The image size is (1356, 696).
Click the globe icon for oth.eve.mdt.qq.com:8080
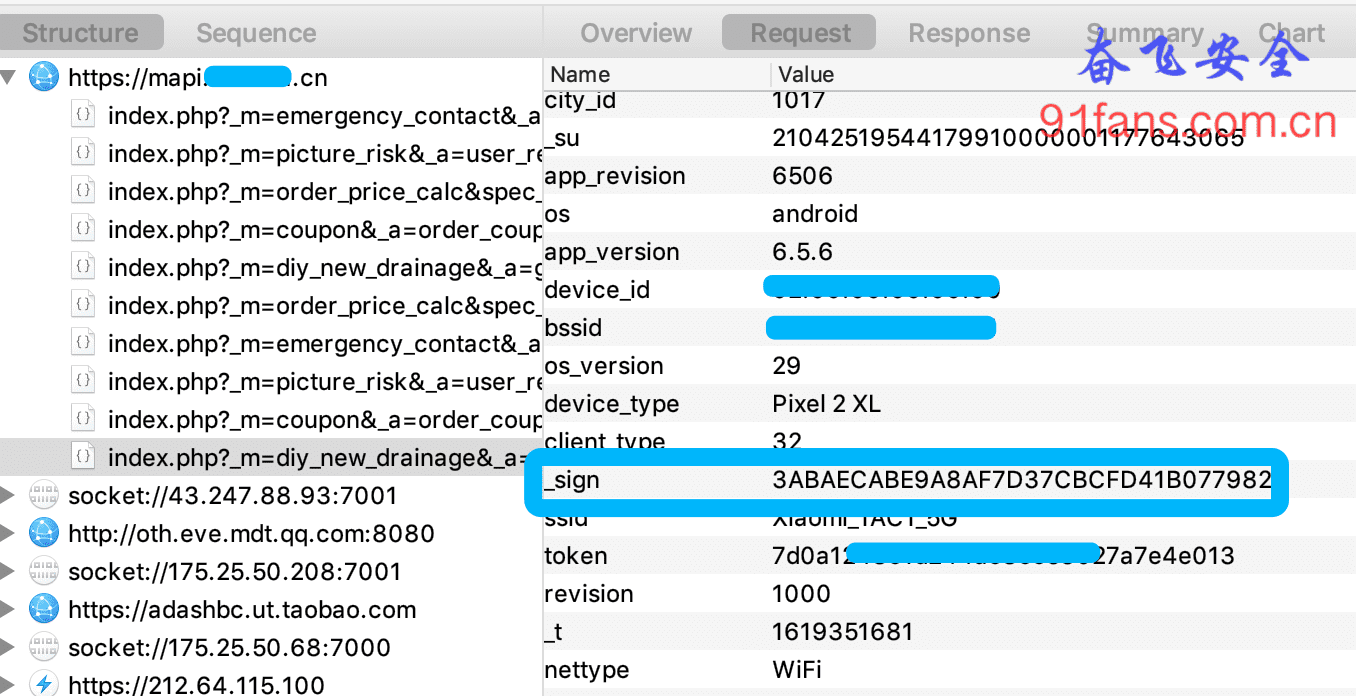(44, 533)
